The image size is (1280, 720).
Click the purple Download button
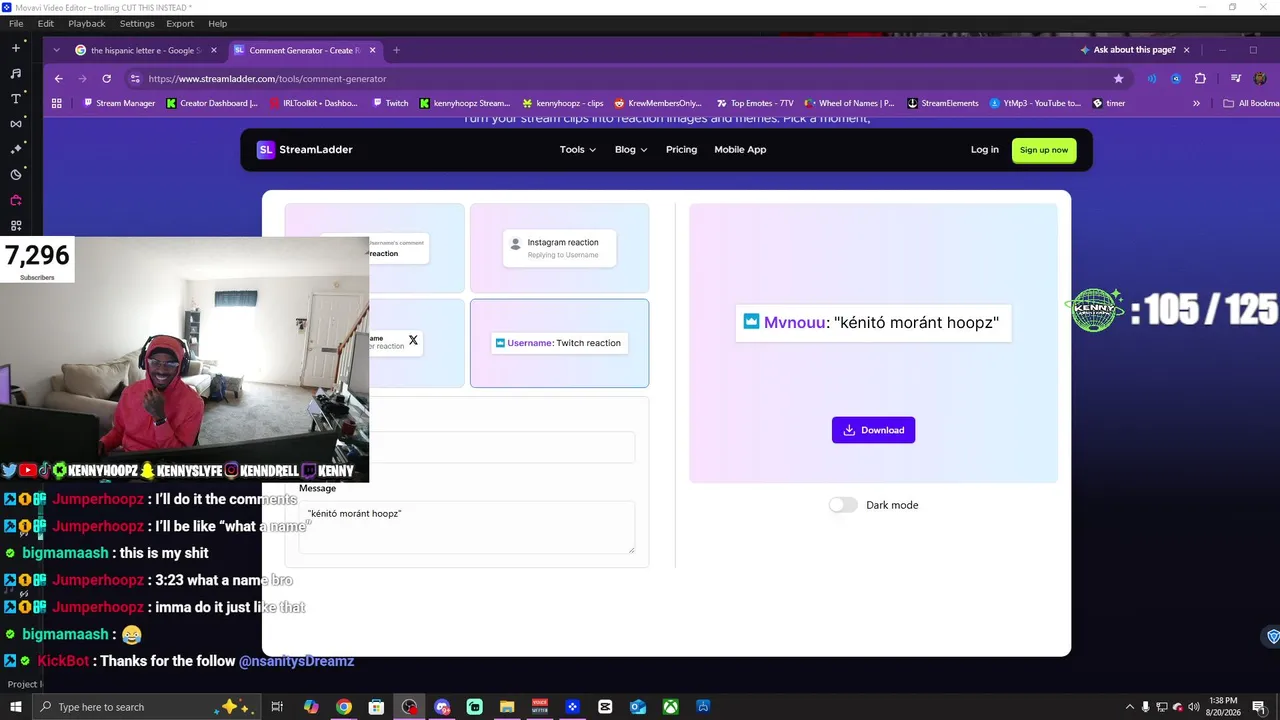point(873,430)
